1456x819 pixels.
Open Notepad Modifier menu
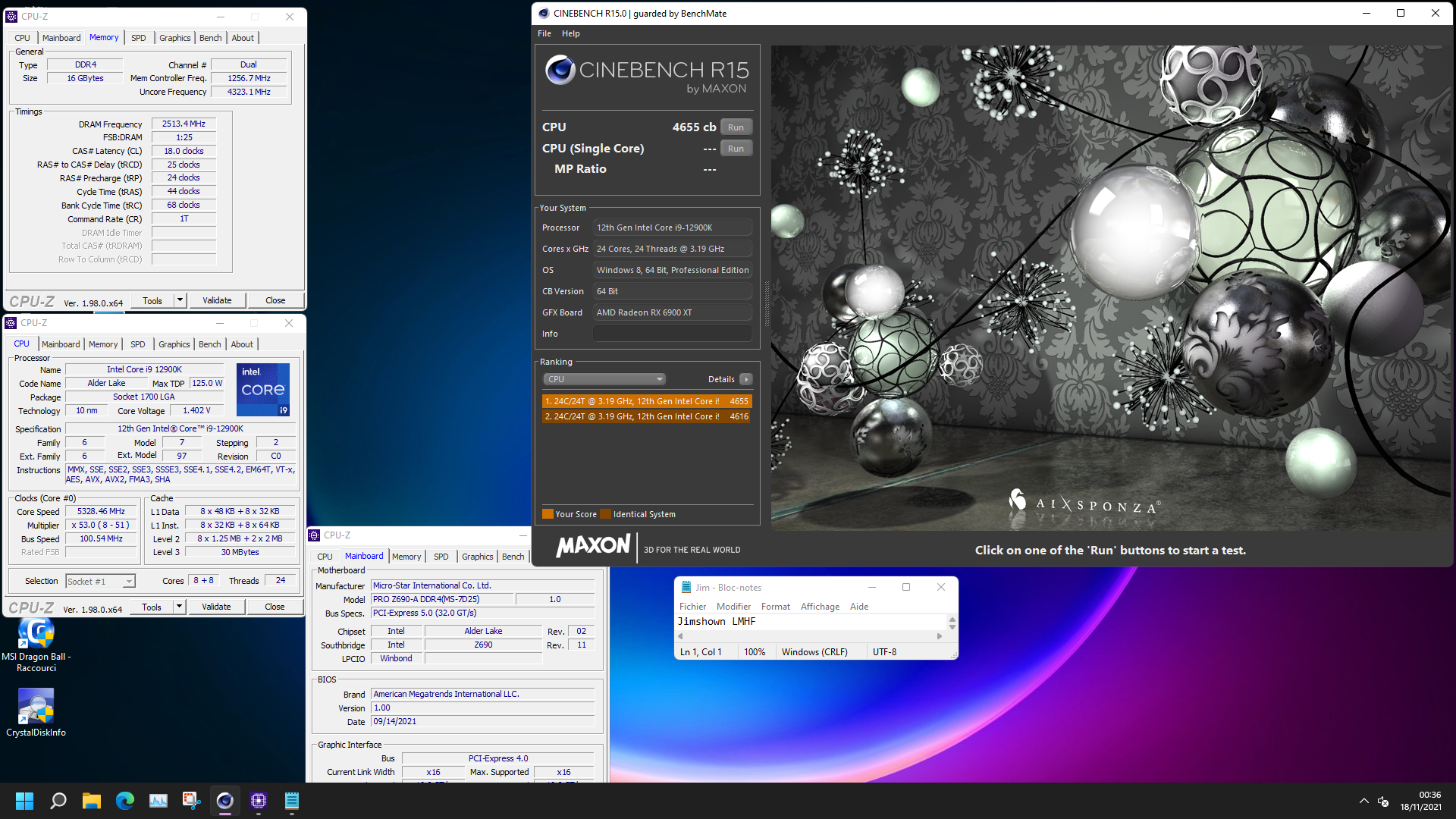tap(733, 607)
